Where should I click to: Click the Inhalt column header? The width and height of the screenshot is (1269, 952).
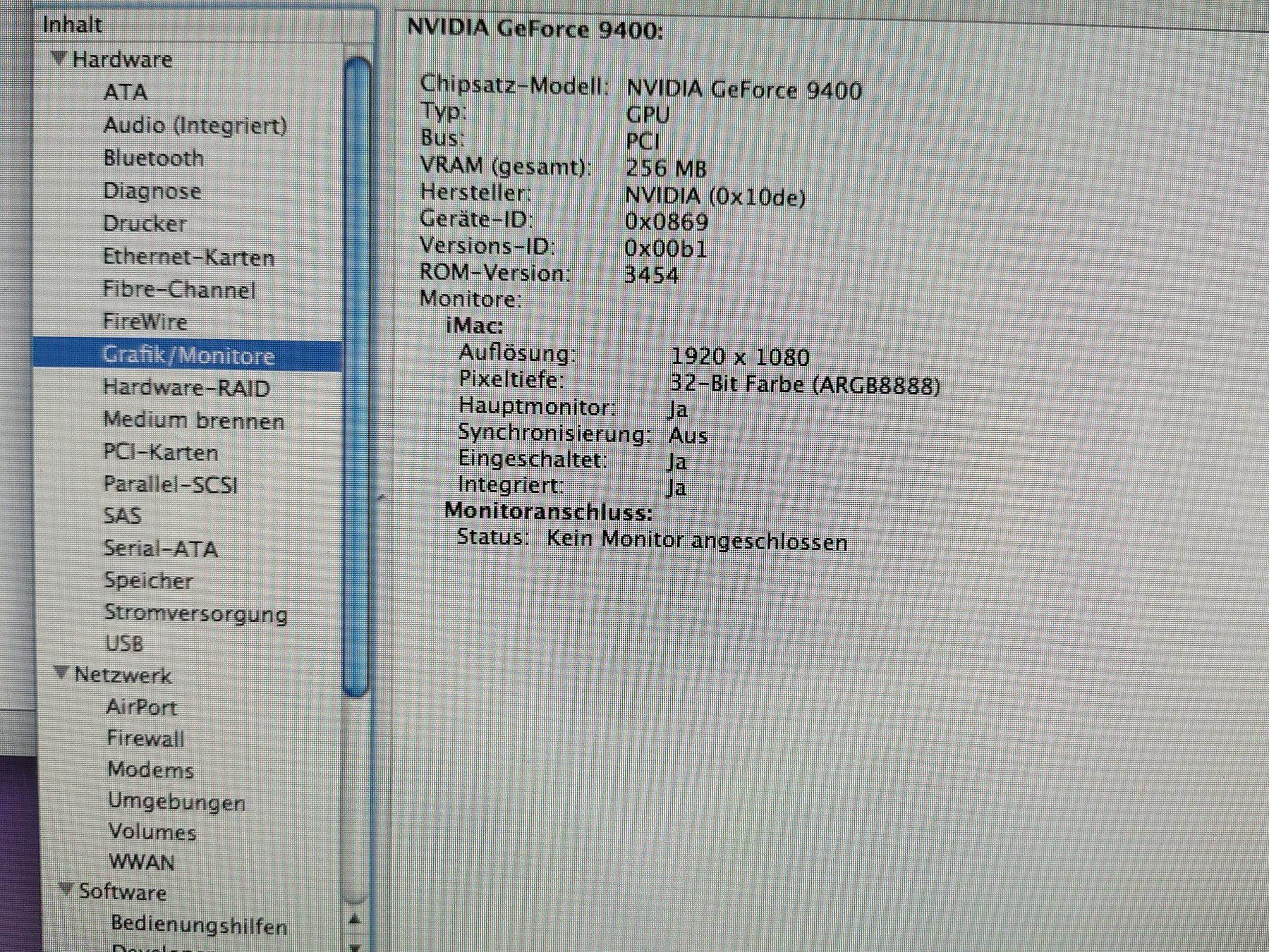point(73,25)
